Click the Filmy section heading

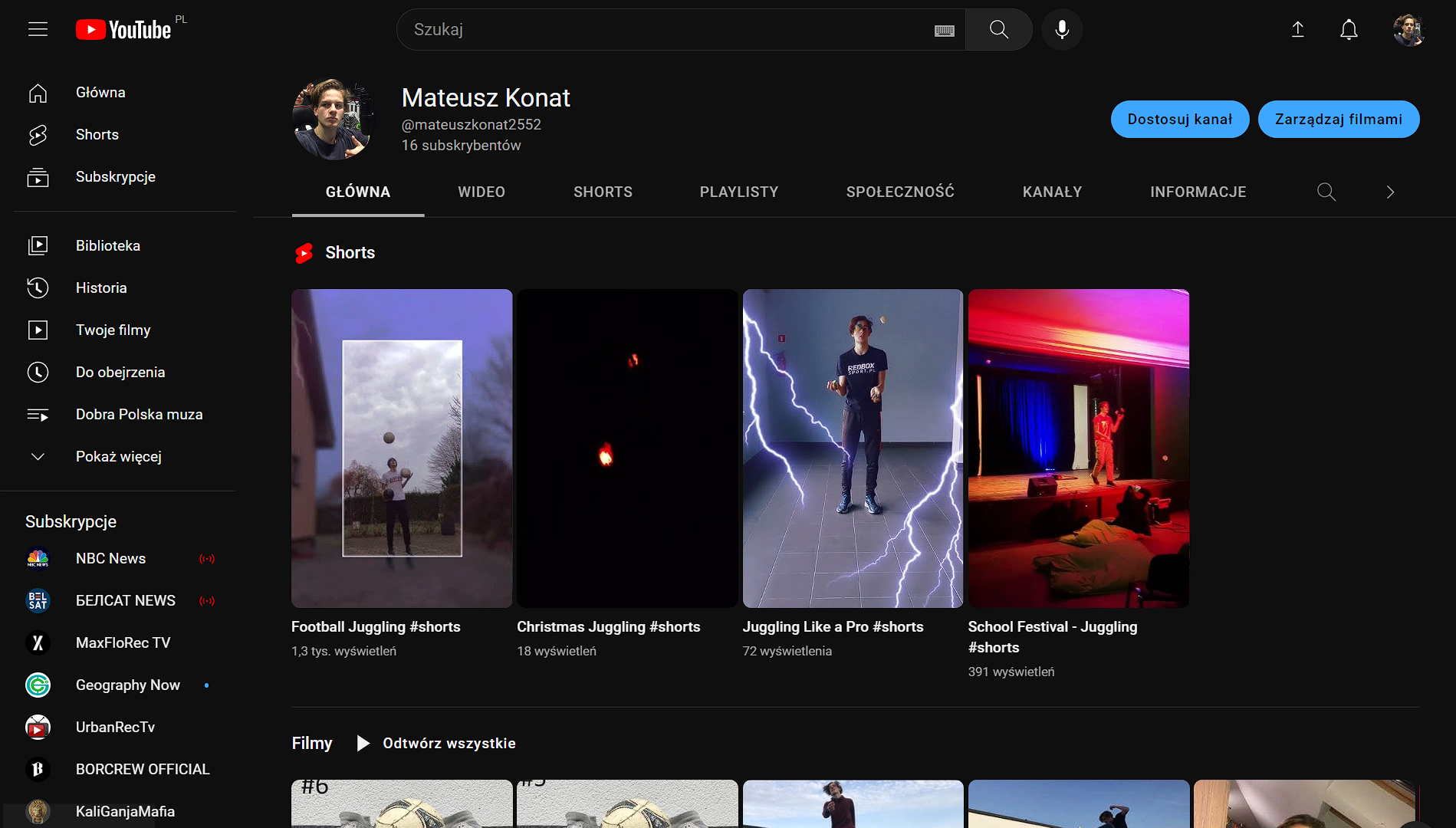tap(311, 743)
